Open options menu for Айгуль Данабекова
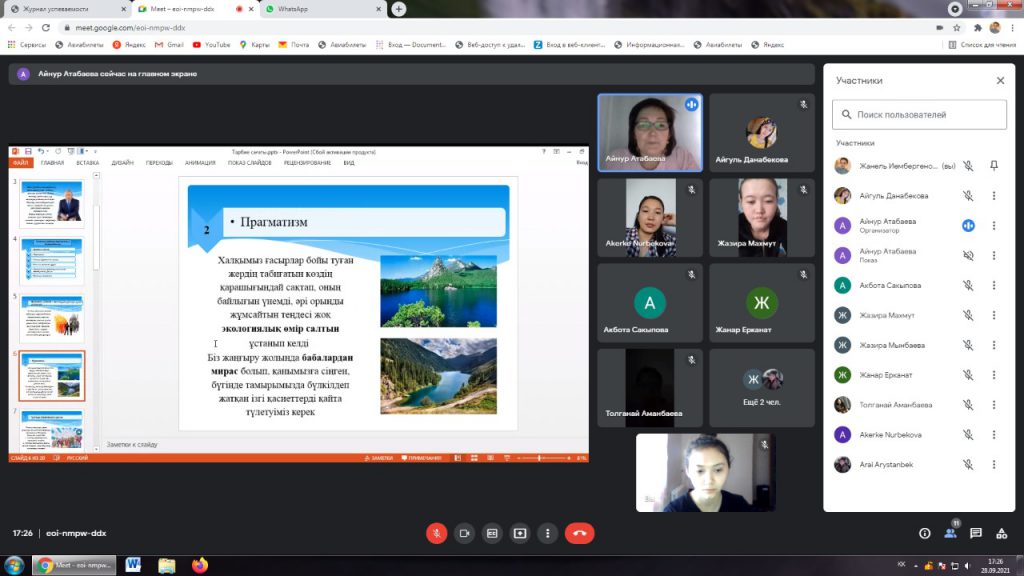 pyautogui.click(x=994, y=196)
